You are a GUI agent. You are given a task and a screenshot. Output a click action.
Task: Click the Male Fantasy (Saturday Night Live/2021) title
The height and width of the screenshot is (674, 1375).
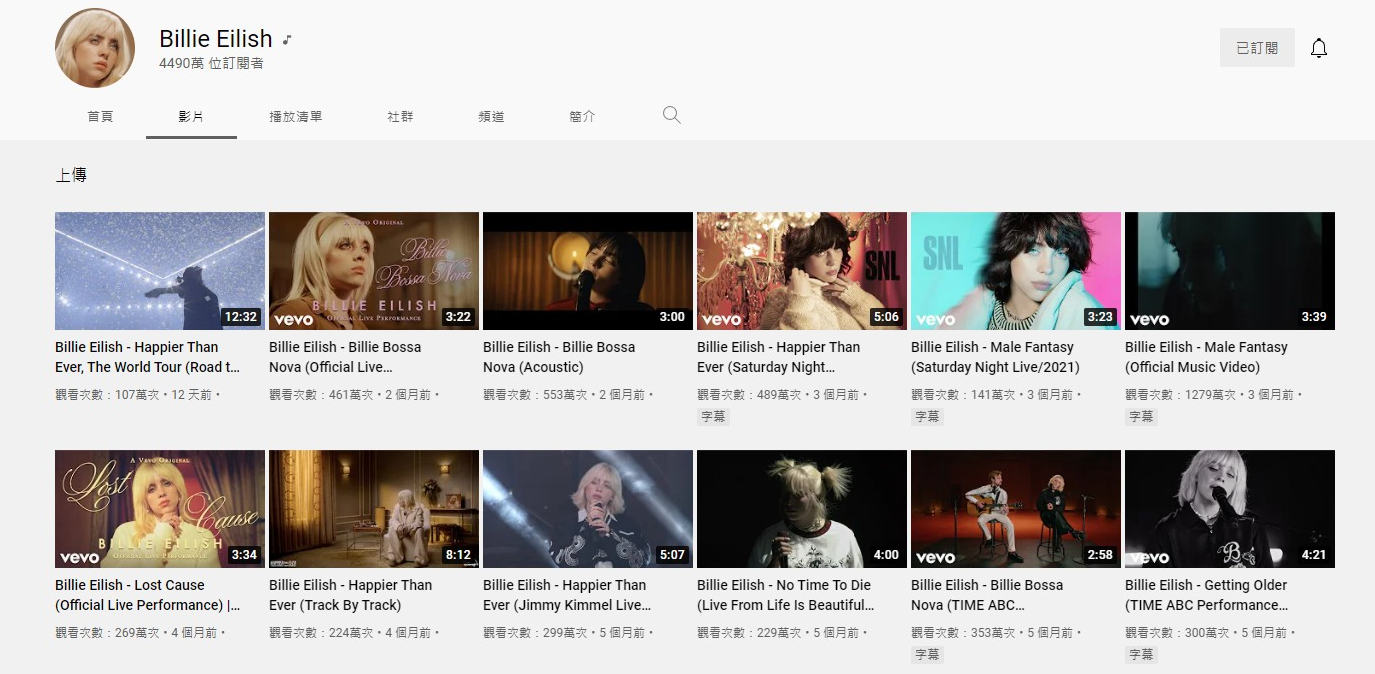pyautogui.click(x=995, y=357)
